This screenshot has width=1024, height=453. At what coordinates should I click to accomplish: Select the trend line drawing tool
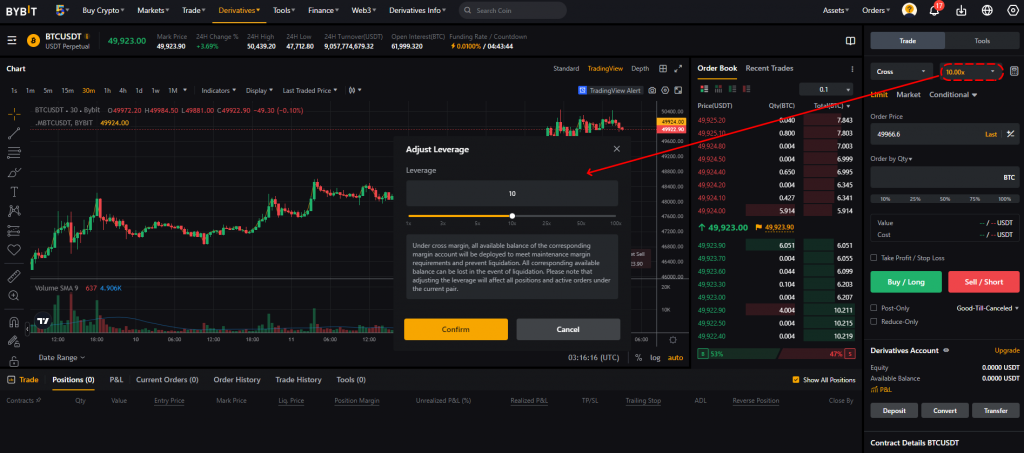point(14,134)
